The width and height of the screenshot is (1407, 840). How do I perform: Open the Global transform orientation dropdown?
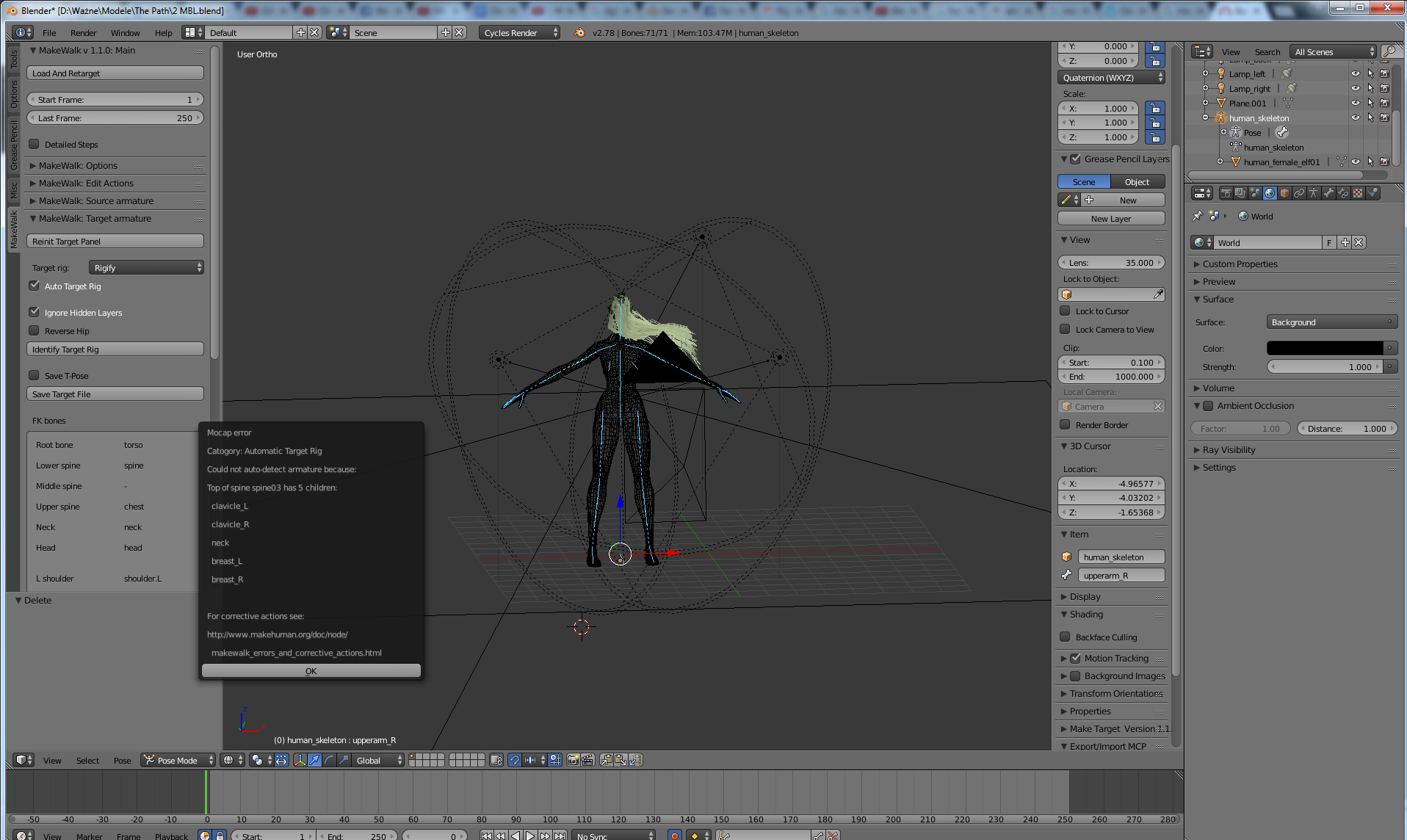(x=377, y=761)
